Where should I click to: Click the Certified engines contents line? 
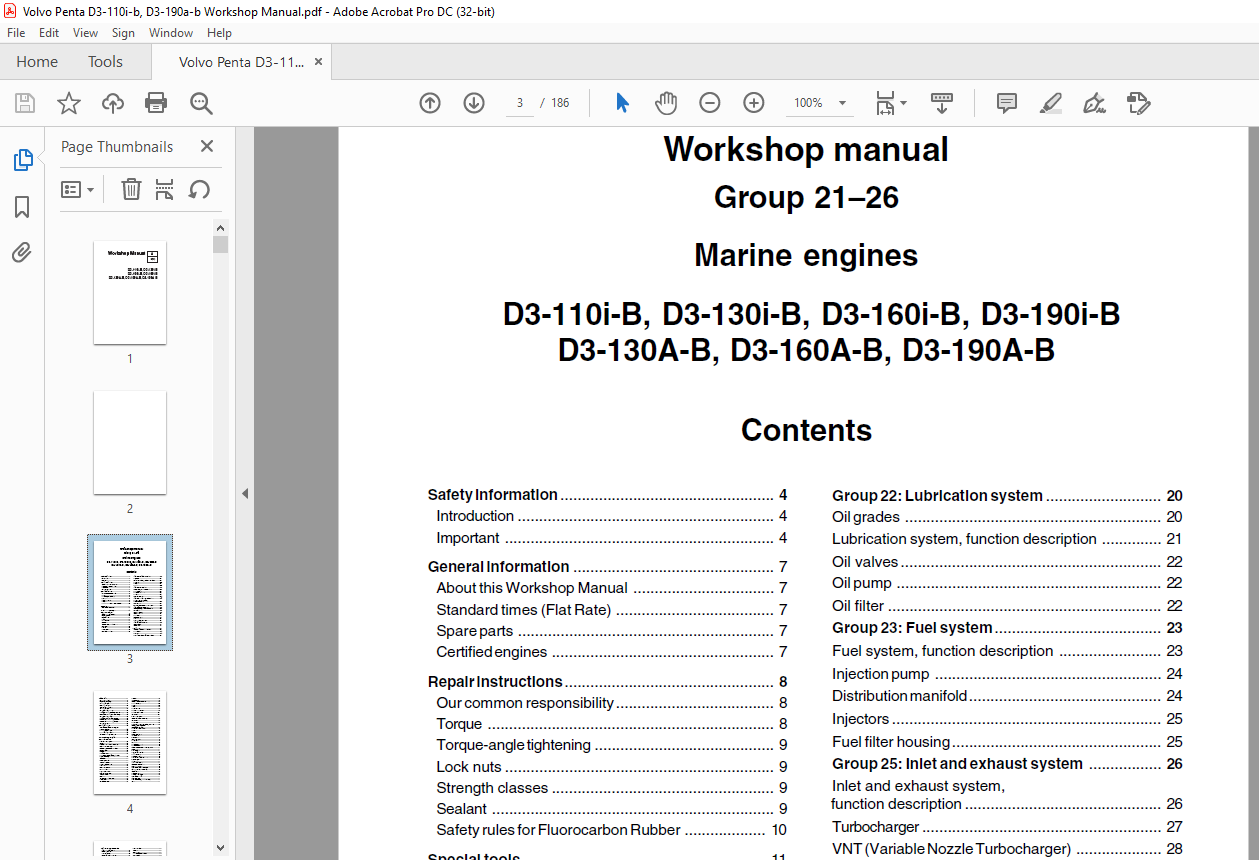612,652
